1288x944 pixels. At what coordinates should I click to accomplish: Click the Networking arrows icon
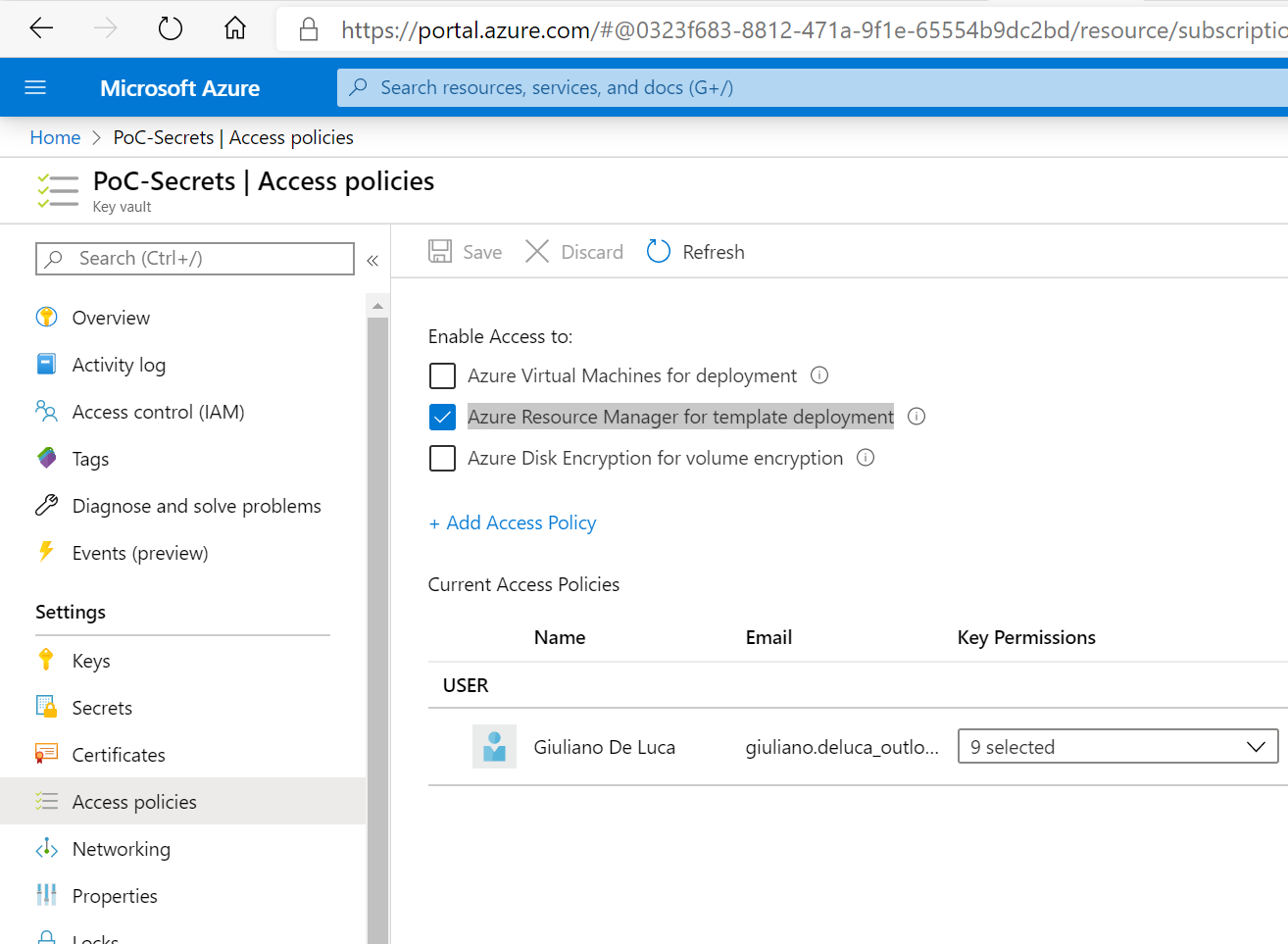[x=46, y=848]
